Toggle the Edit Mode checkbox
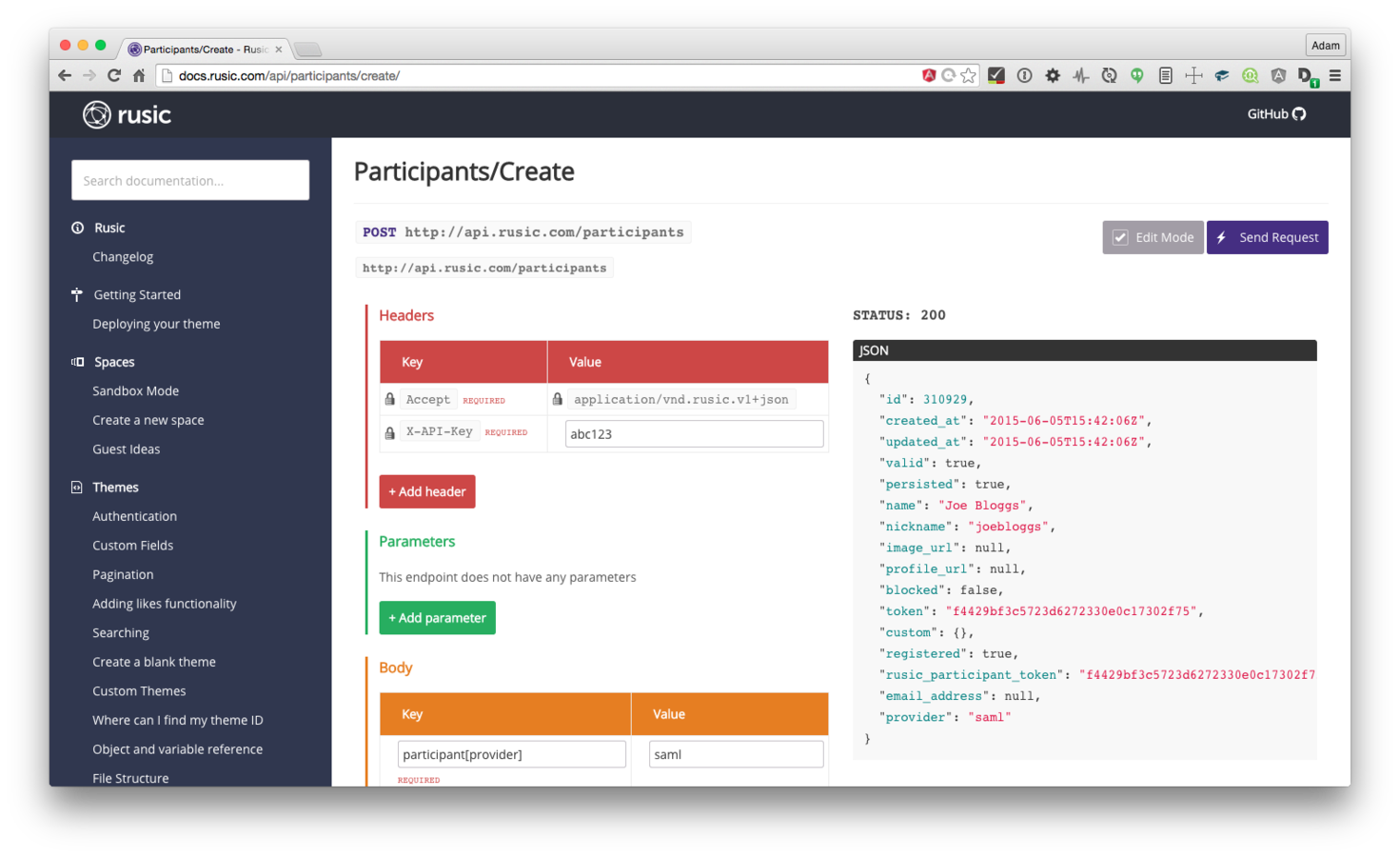Image resolution: width=1400 pixels, height=857 pixels. (x=1120, y=237)
